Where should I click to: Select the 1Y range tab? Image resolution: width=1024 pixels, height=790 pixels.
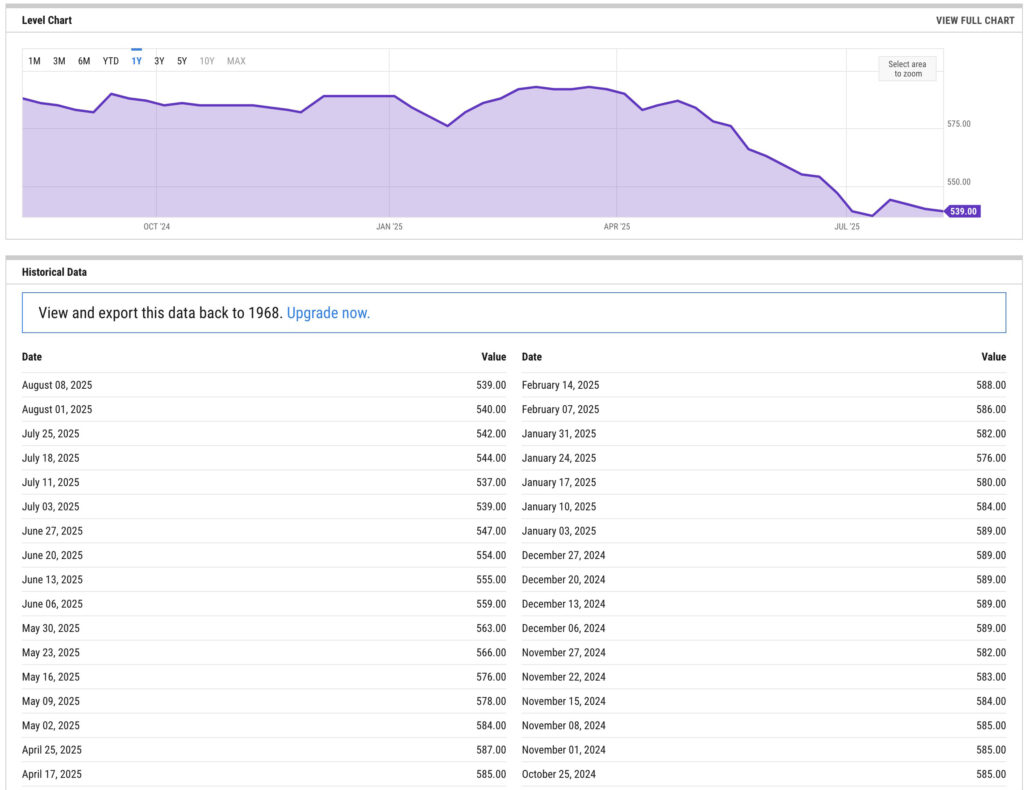tap(136, 61)
